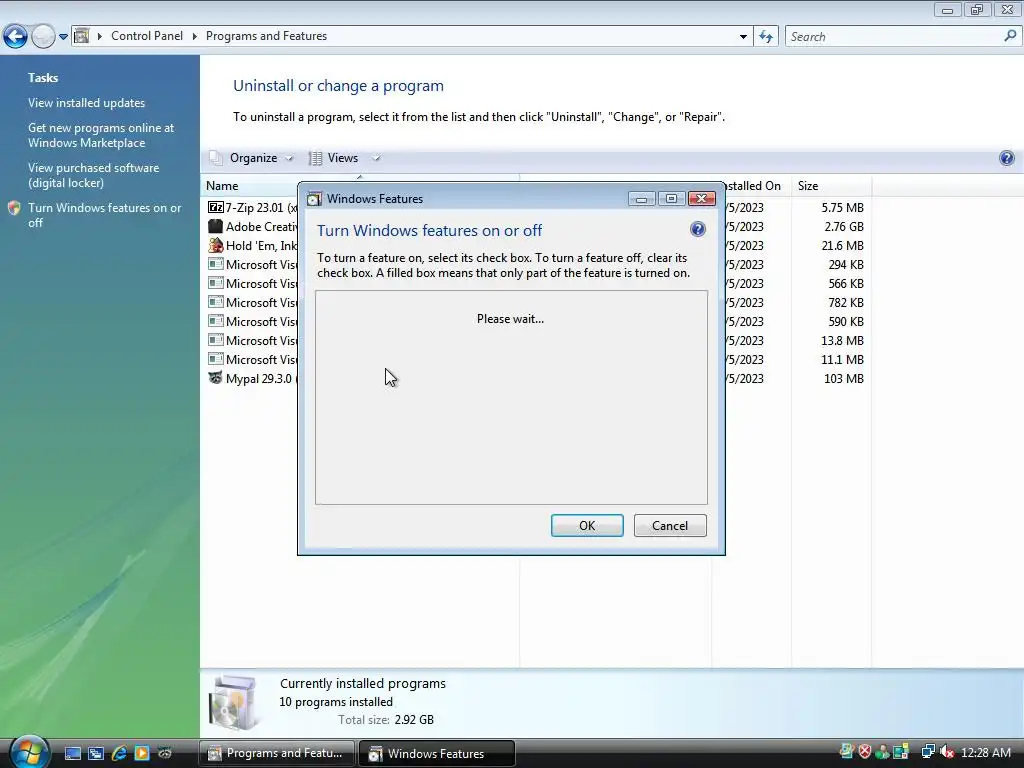Image resolution: width=1024 pixels, height=768 pixels.
Task: Select the Adobe Creative program icon
Action: tap(216, 226)
